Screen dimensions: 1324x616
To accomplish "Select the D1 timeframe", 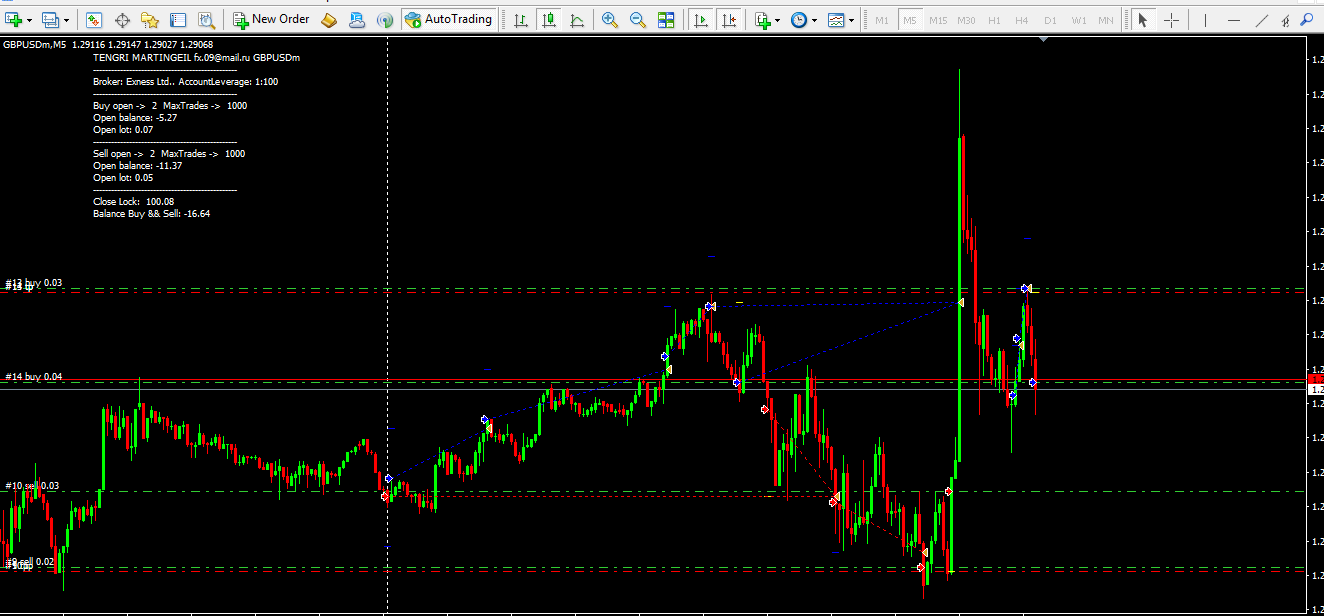I will point(1050,20).
